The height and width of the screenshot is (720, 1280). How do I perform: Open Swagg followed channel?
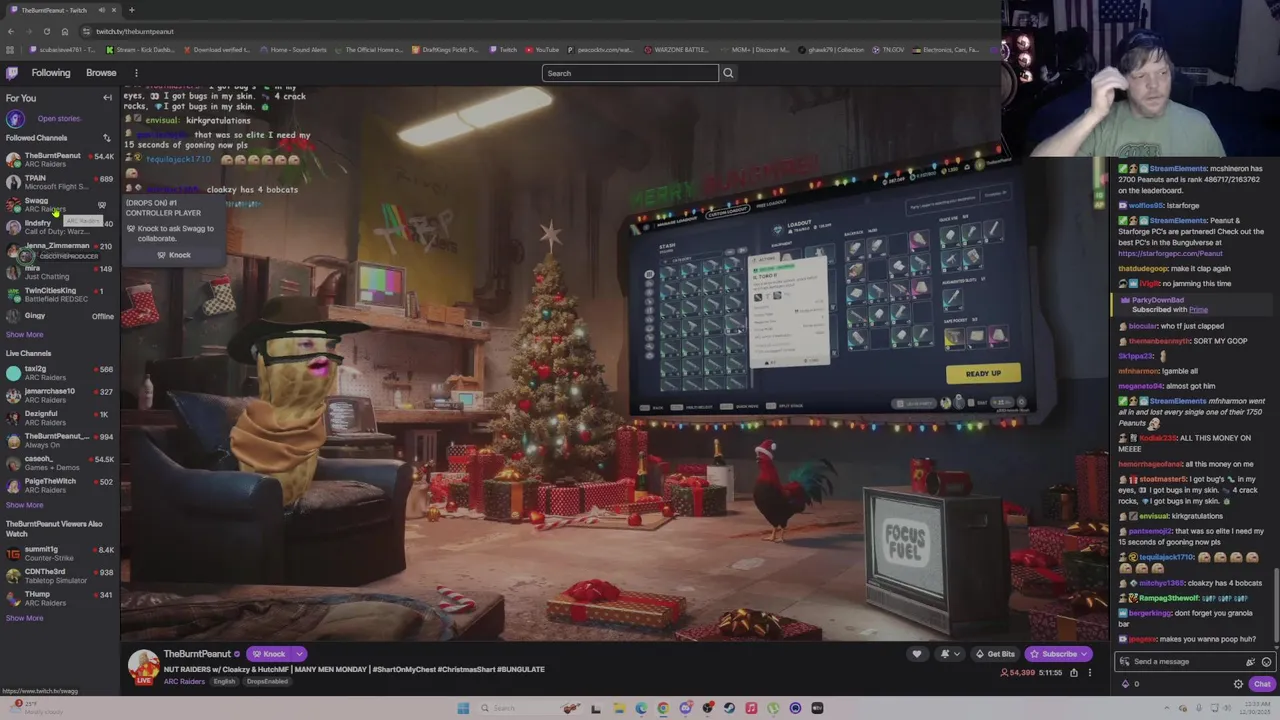[x=60, y=204]
